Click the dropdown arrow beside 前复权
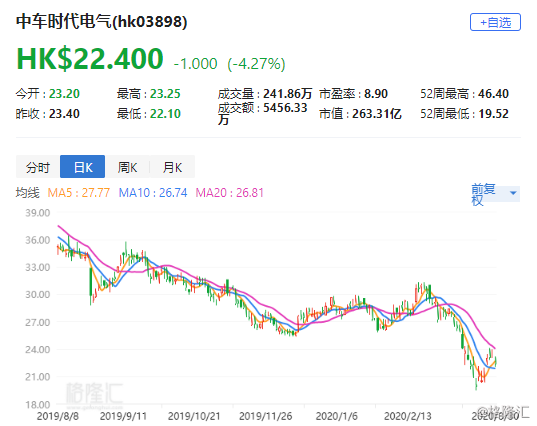The image size is (537, 426). point(513,193)
